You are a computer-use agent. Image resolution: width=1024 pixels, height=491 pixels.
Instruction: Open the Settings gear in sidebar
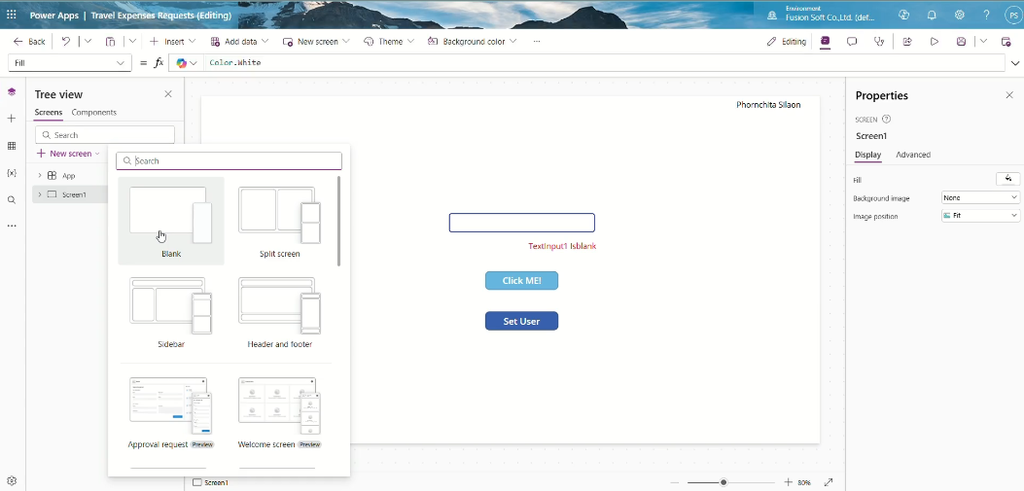(x=11, y=481)
